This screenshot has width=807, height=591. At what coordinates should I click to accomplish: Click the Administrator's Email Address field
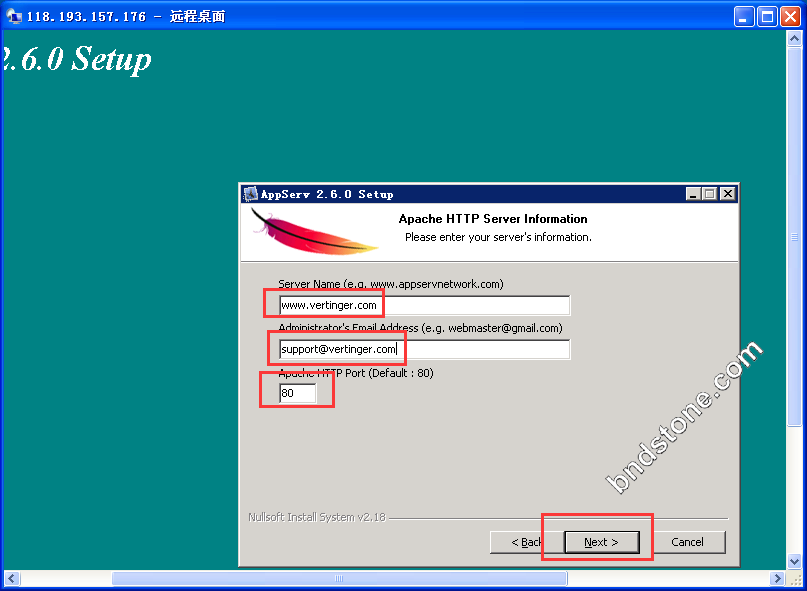point(424,350)
